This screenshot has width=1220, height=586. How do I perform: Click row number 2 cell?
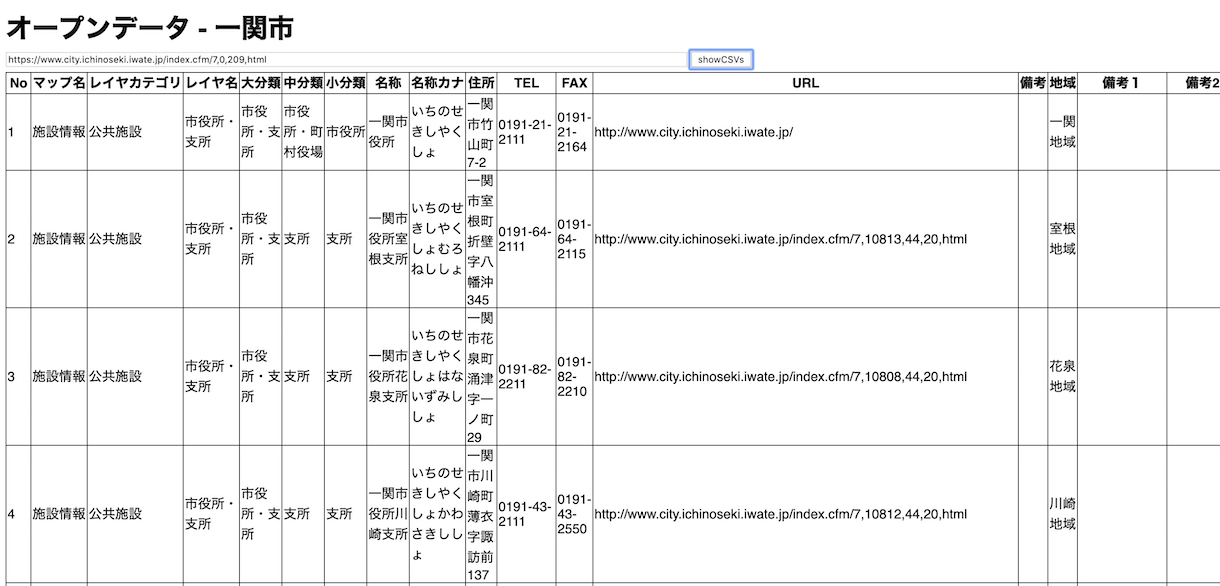(18, 239)
